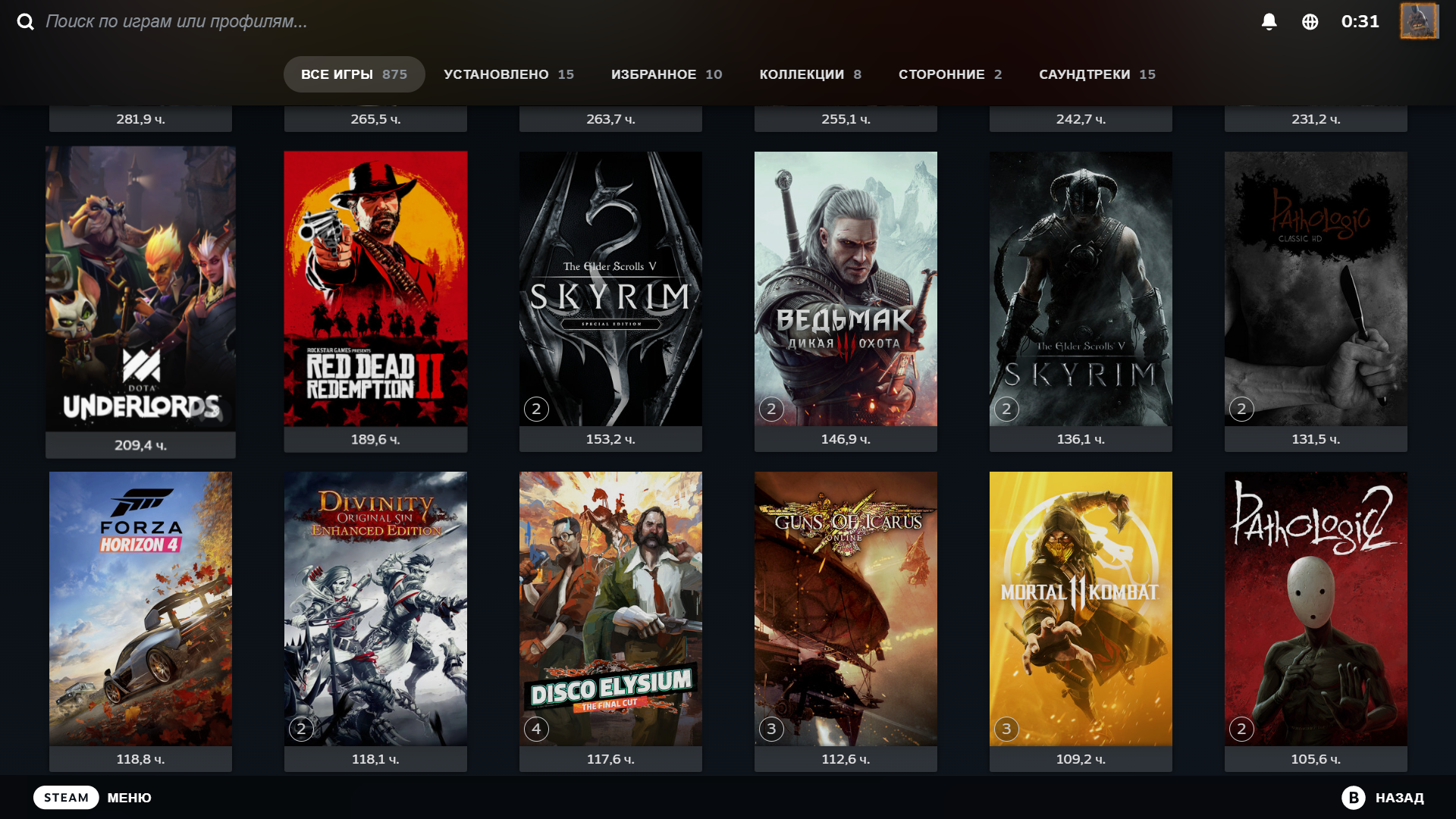Image resolution: width=1456 pixels, height=819 pixels.
Task: Switch to the Установлено tab
Action: (x=508, y=74)
